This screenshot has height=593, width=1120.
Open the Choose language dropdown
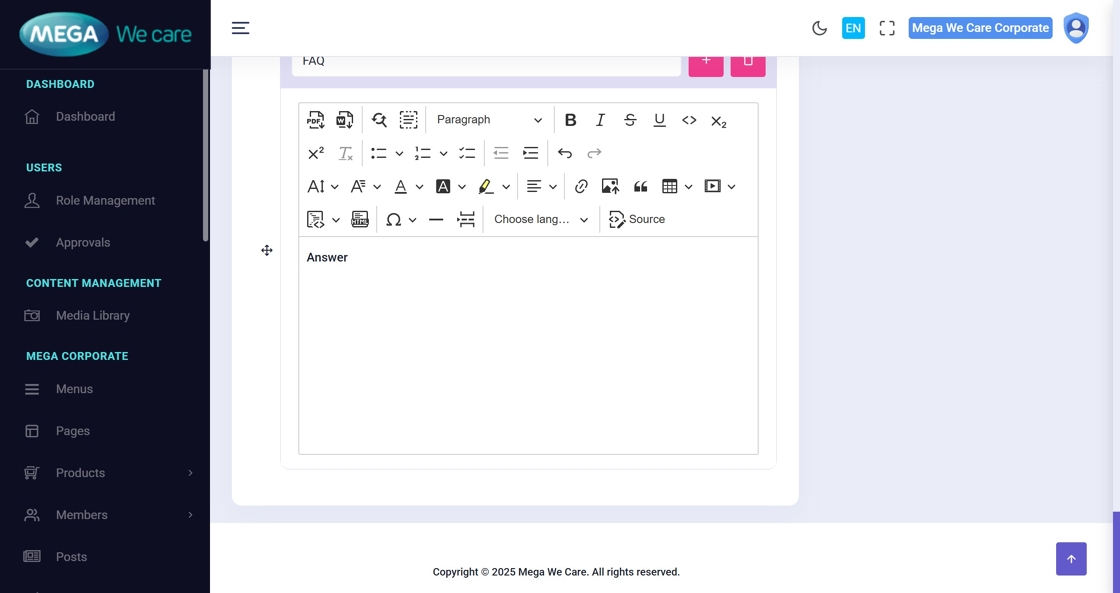point(541,220)
